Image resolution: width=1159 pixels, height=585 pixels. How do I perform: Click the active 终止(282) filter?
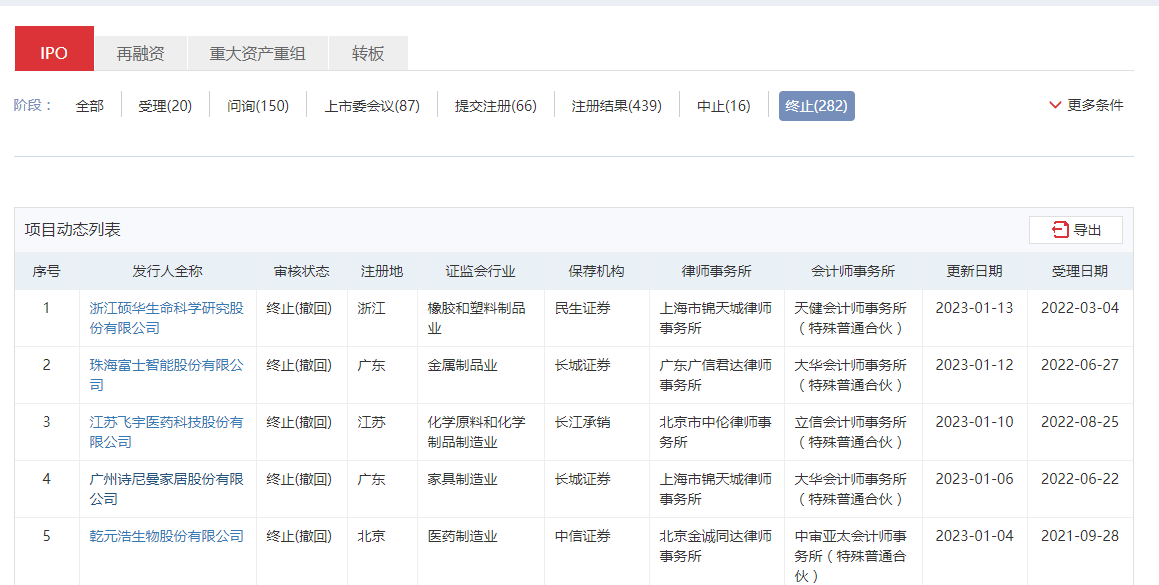[816, 106]
